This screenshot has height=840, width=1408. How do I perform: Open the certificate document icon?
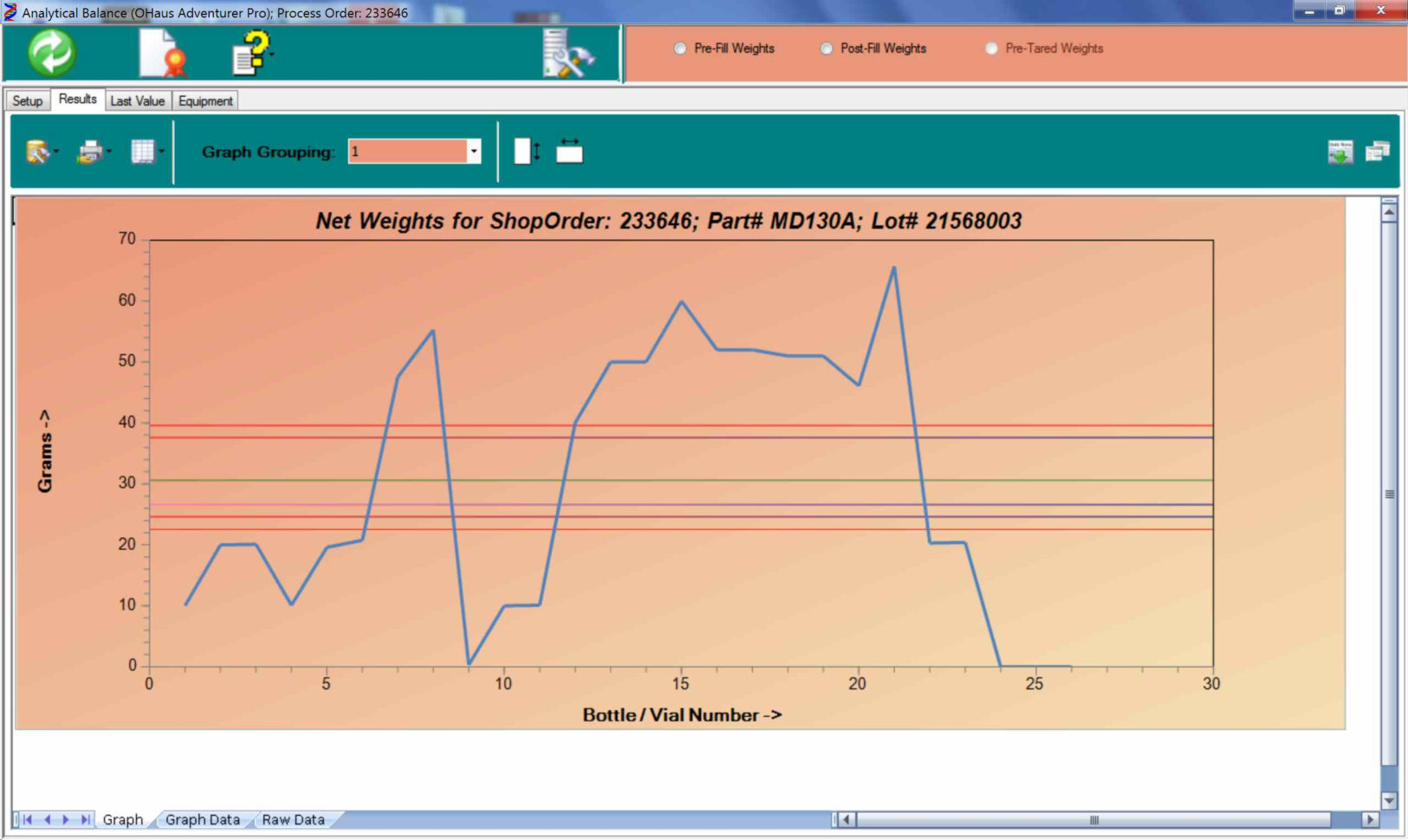coord(162,54)
